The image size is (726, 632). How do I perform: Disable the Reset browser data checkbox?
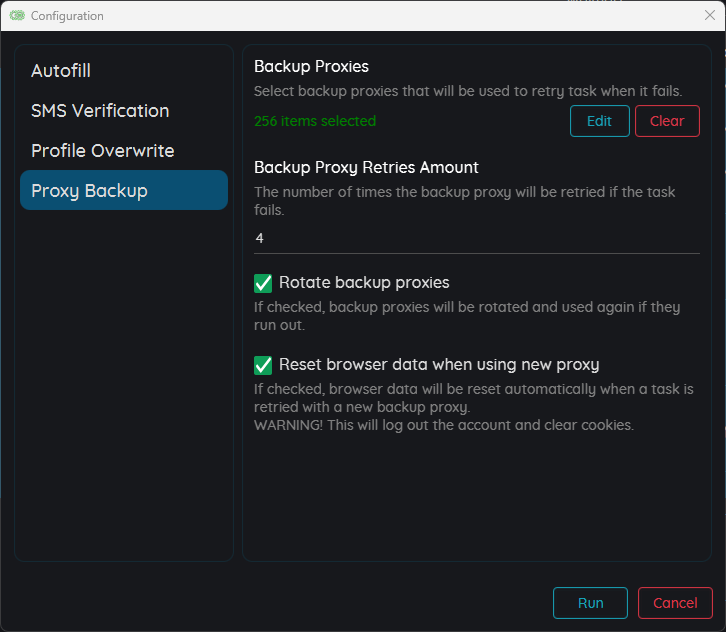(263, 365)
